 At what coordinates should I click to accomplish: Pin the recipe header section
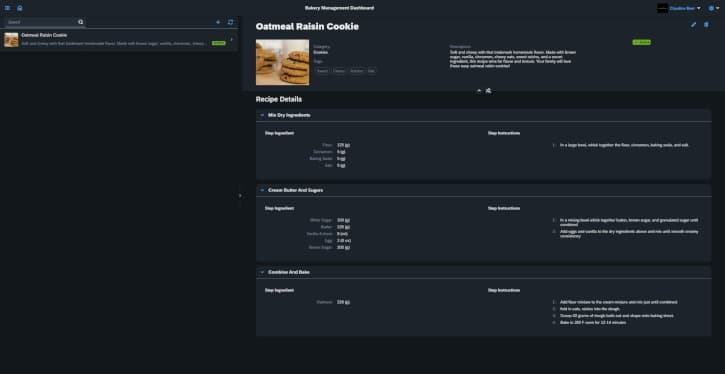489,91
